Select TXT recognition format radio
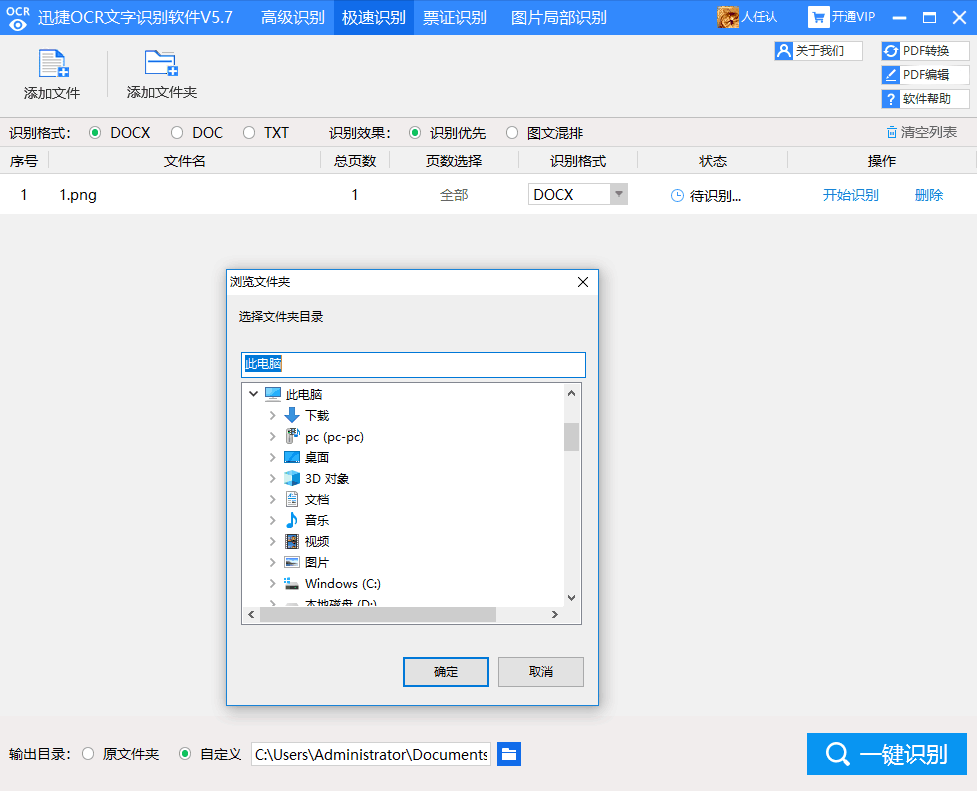Screen dimensions: 977x792 click(x=249, y=133)
